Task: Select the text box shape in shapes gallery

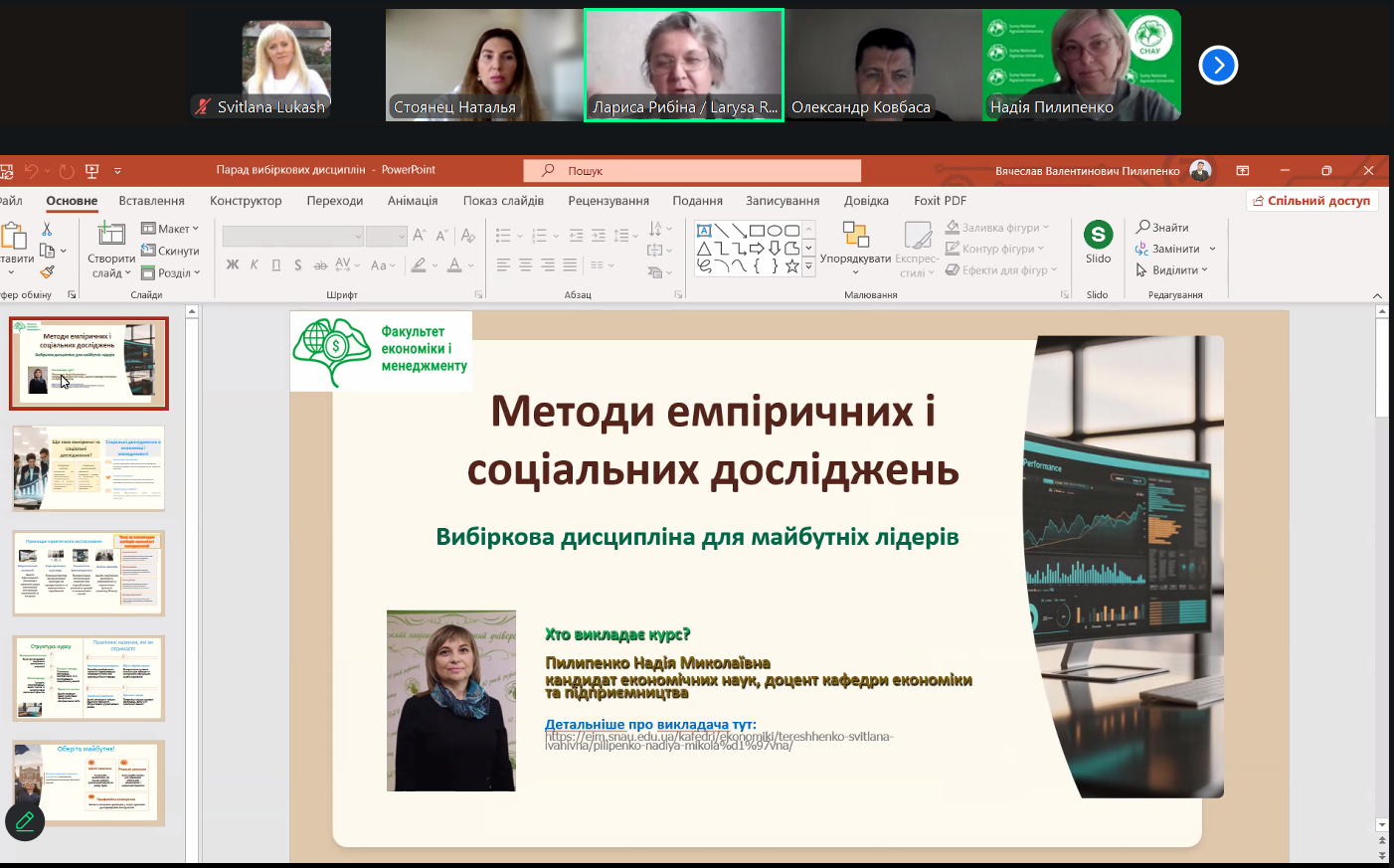Action: 704,231
